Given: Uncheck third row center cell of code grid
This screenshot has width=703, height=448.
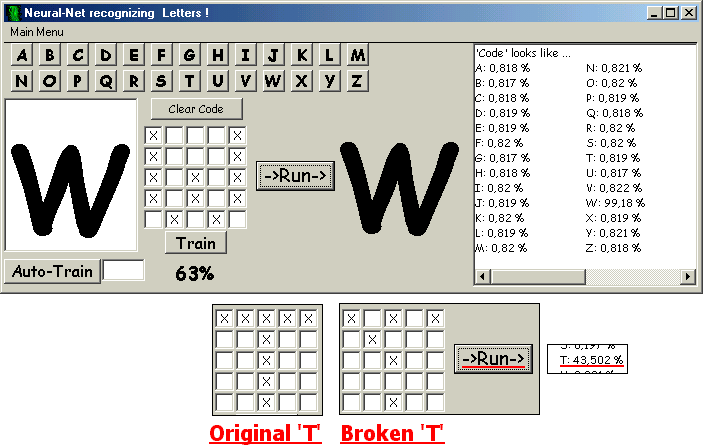Looking at the screenshot, I should pos(195,178).
